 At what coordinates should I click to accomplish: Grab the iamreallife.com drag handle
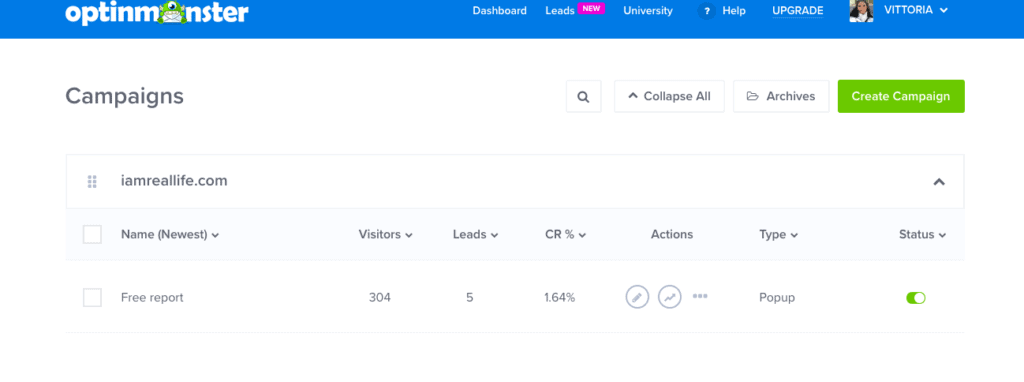[x=92, y=182]
